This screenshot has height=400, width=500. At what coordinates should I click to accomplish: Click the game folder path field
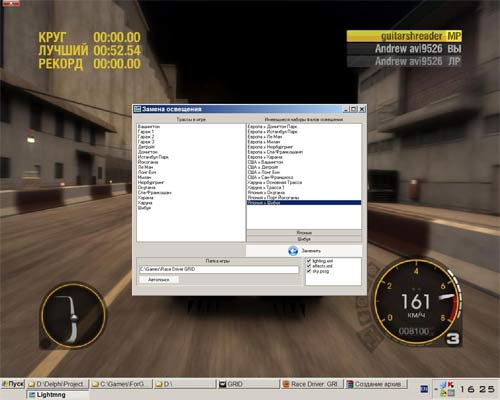coord(219,269)
